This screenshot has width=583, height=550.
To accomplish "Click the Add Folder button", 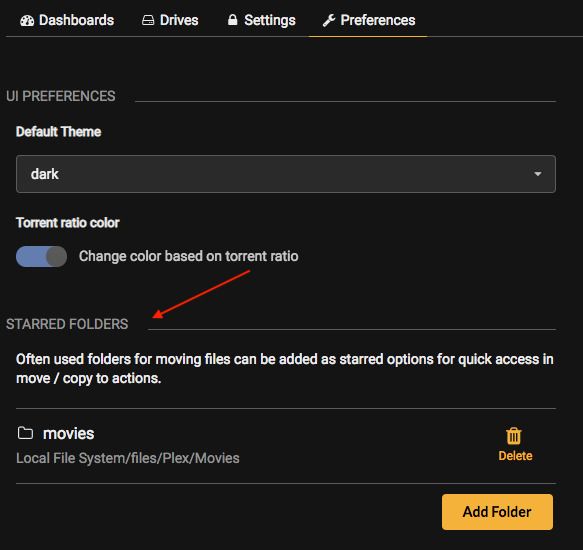I will pos(497,512).
